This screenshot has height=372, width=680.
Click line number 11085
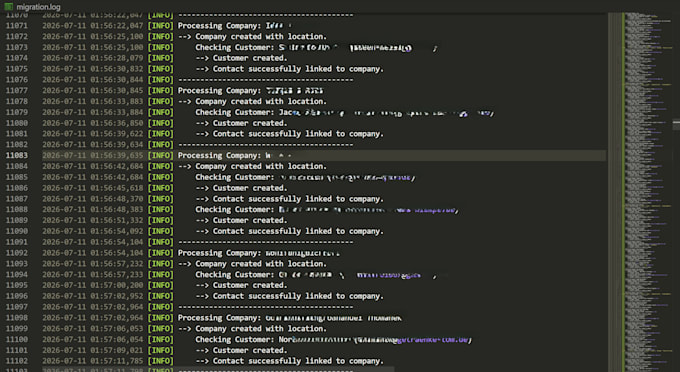[16, 177]
